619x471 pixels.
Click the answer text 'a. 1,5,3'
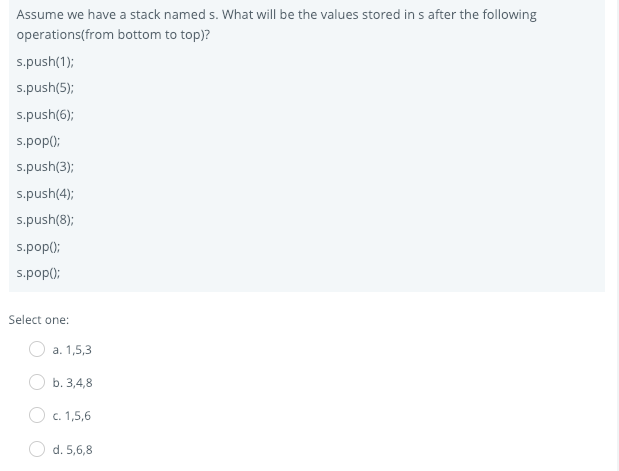coord(72,350)
